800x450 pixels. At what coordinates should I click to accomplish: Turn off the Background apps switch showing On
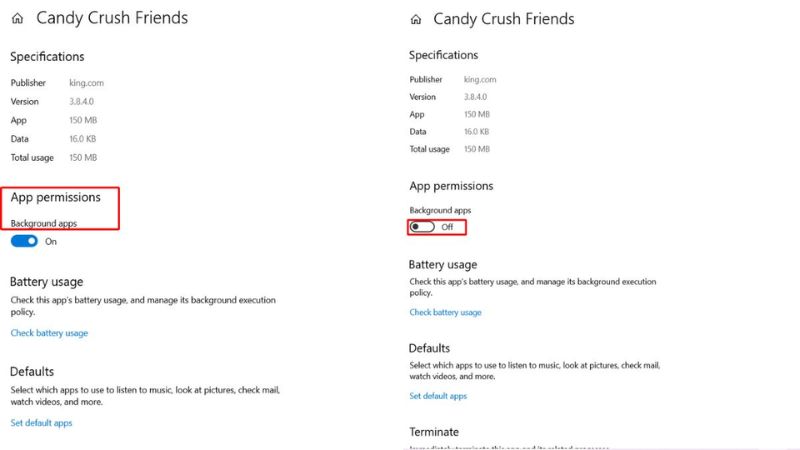(x=24, y=241)
